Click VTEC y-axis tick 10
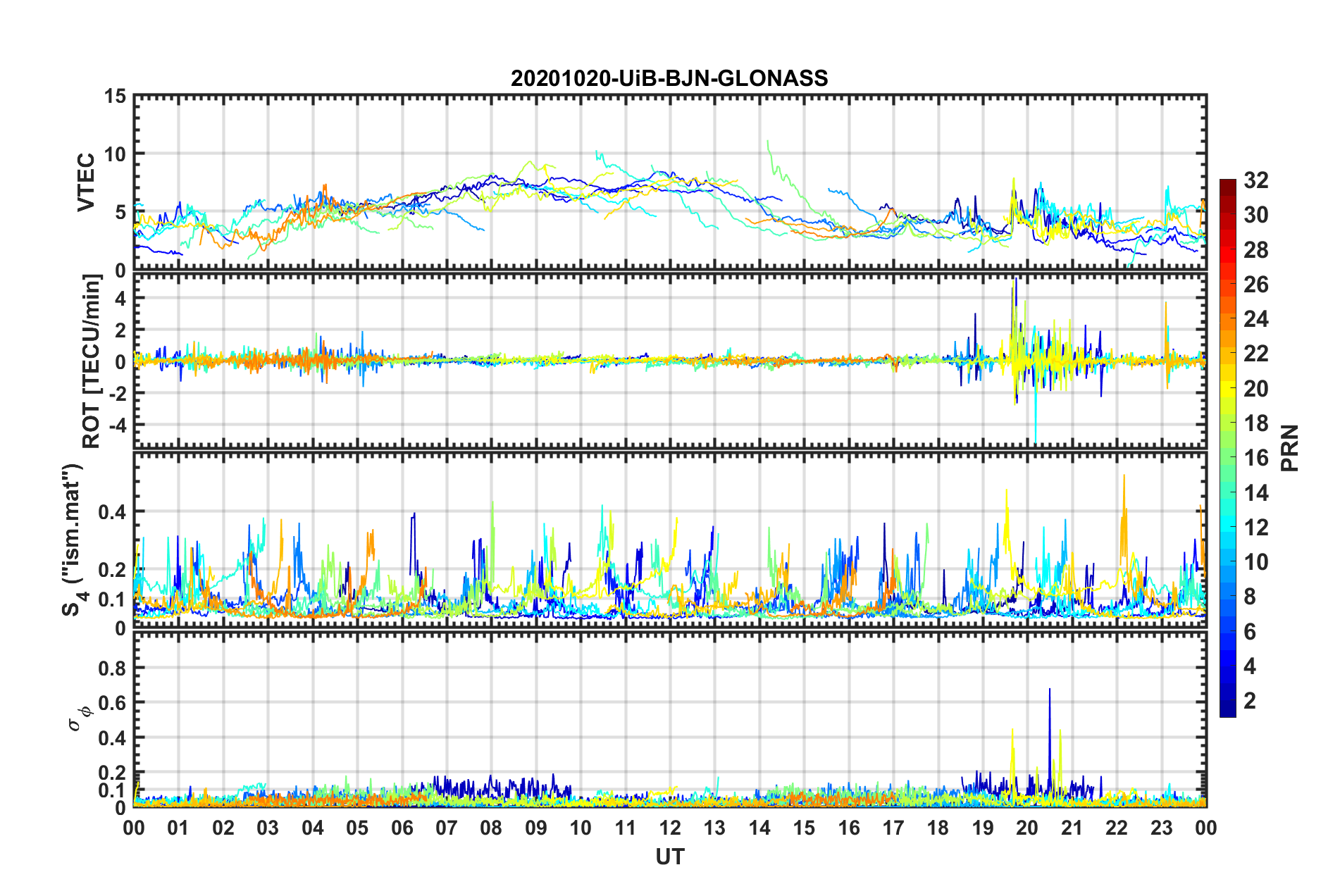This screenshot has height=896, width=1340. (x=115, y=154)
